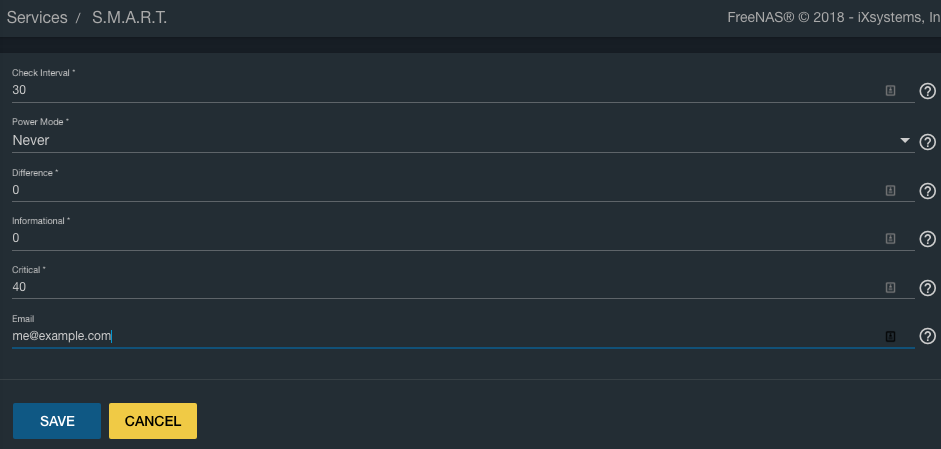The width and height of the screenshot is (941, 449).
Task: Expand the Power Mode dropdown arrow
Action: [905, 140]
